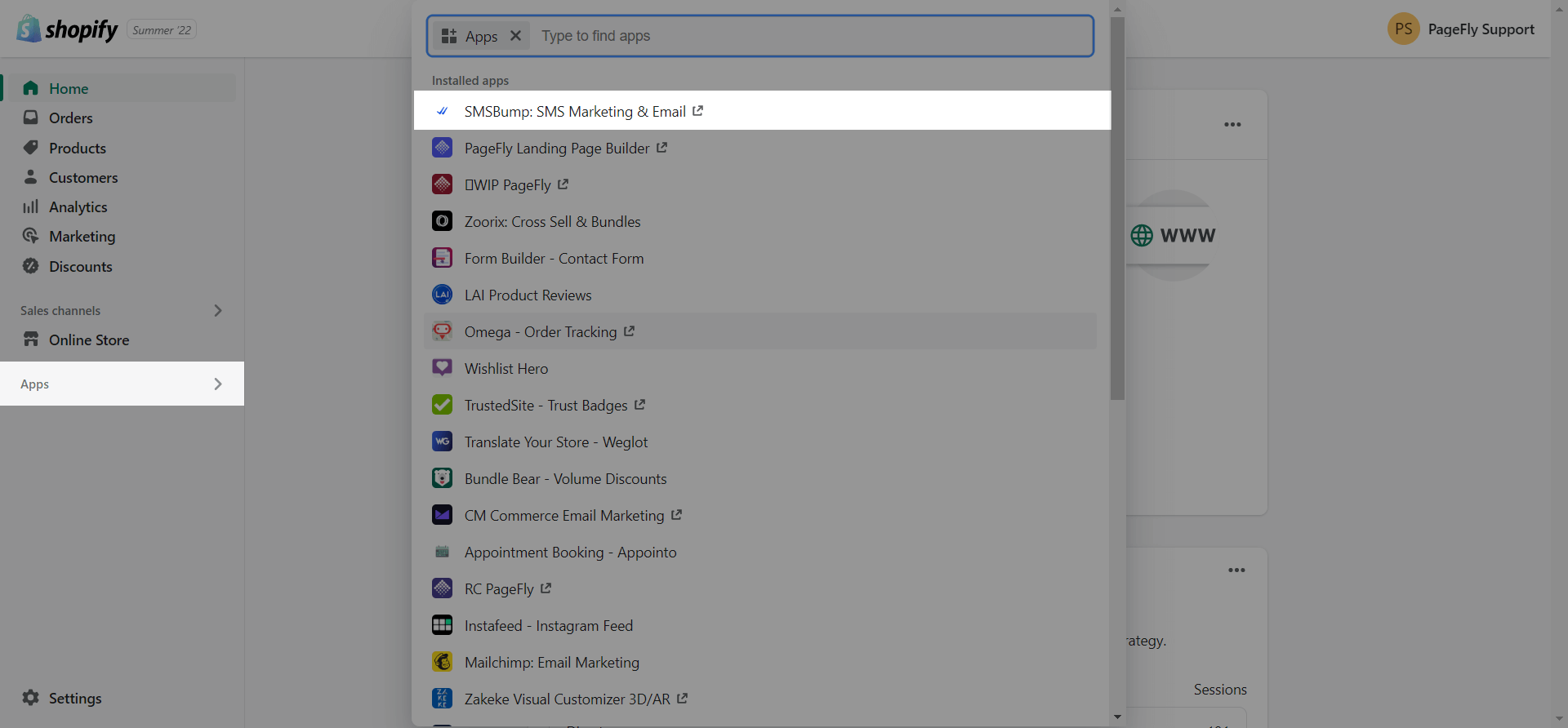Screen dimensions: 1568x728
Task: Expand the Sales channels chevron
Action: pyautogui.click(x=217, y=310)
